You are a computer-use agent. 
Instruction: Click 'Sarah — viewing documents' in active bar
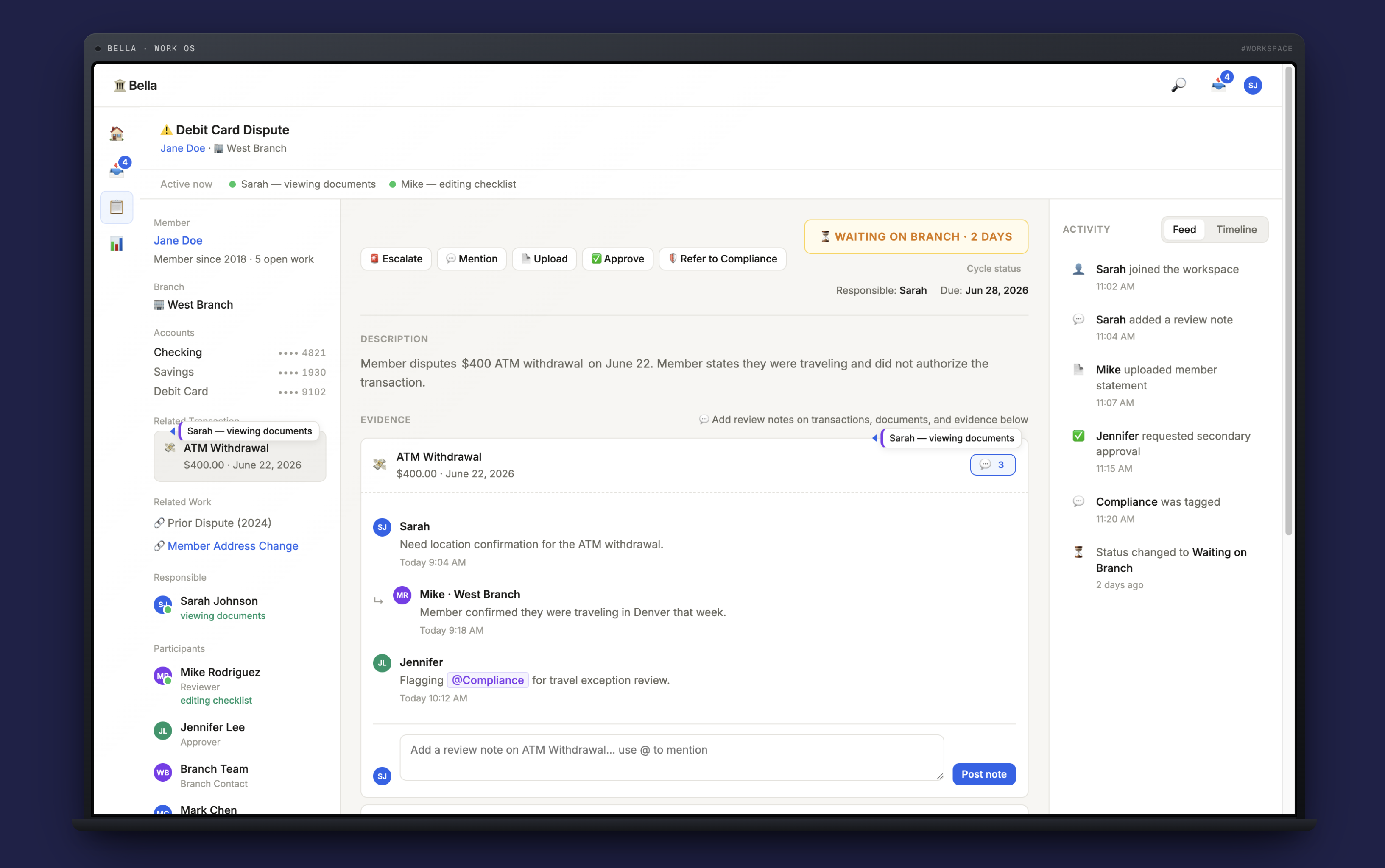302,184
